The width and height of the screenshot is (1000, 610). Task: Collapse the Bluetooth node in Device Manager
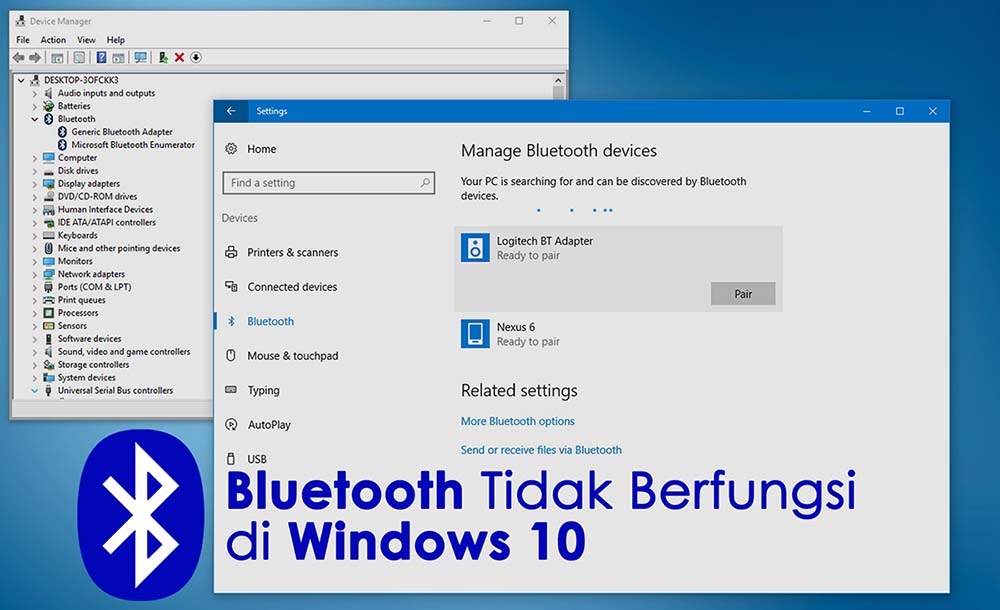(34, 119)
